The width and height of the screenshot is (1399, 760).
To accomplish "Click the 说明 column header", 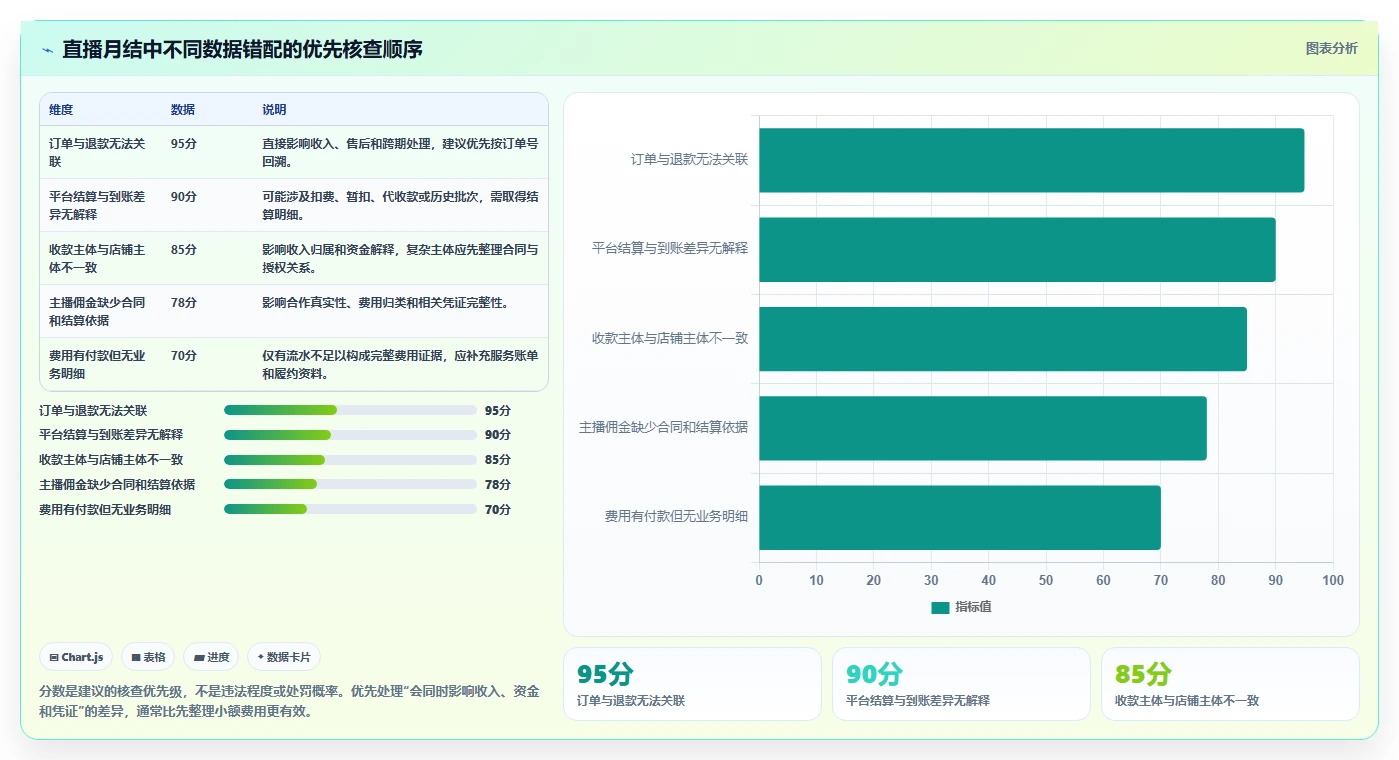I will pos(274,109).
